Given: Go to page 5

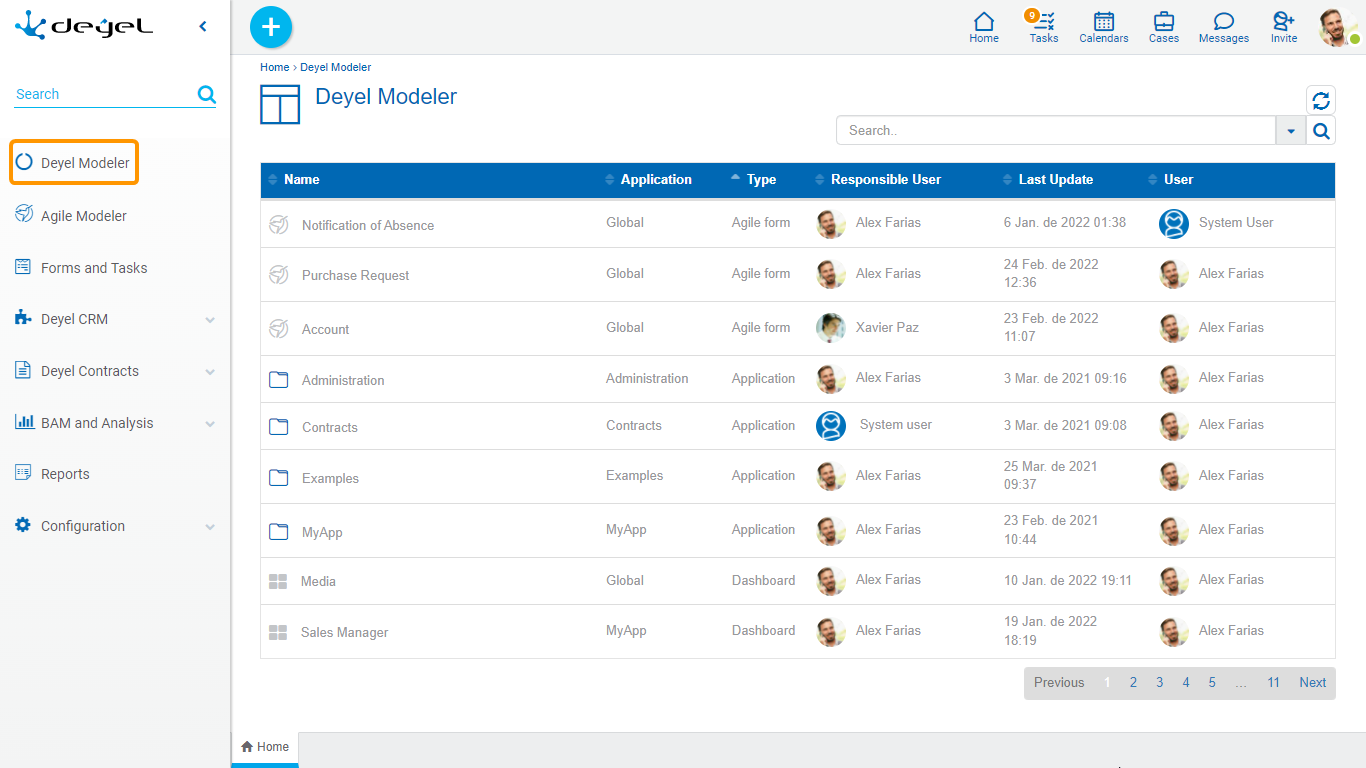Looking at the screenshot, I should (1212, 682).
